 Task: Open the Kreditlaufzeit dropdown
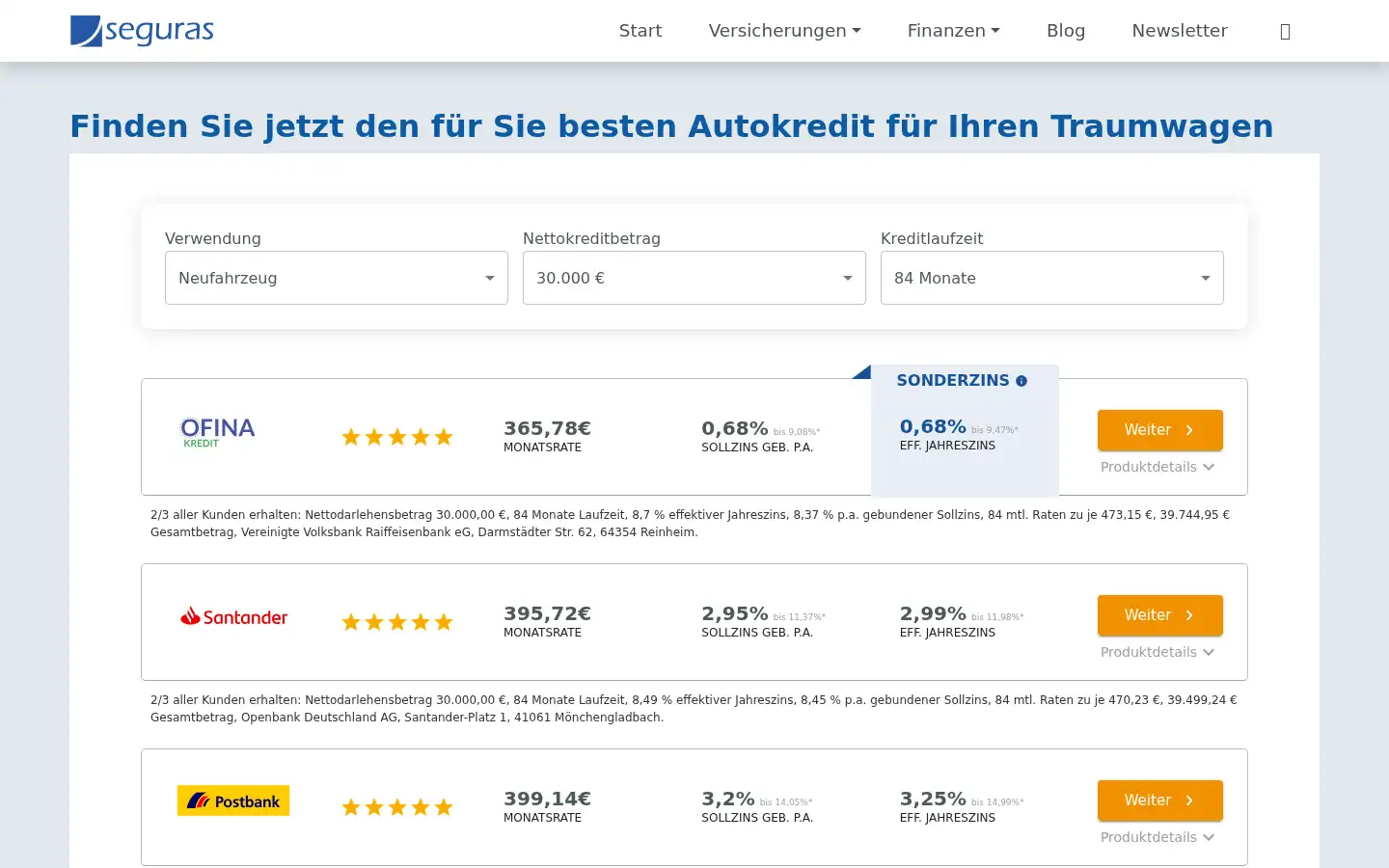(x=1052, y=278)
